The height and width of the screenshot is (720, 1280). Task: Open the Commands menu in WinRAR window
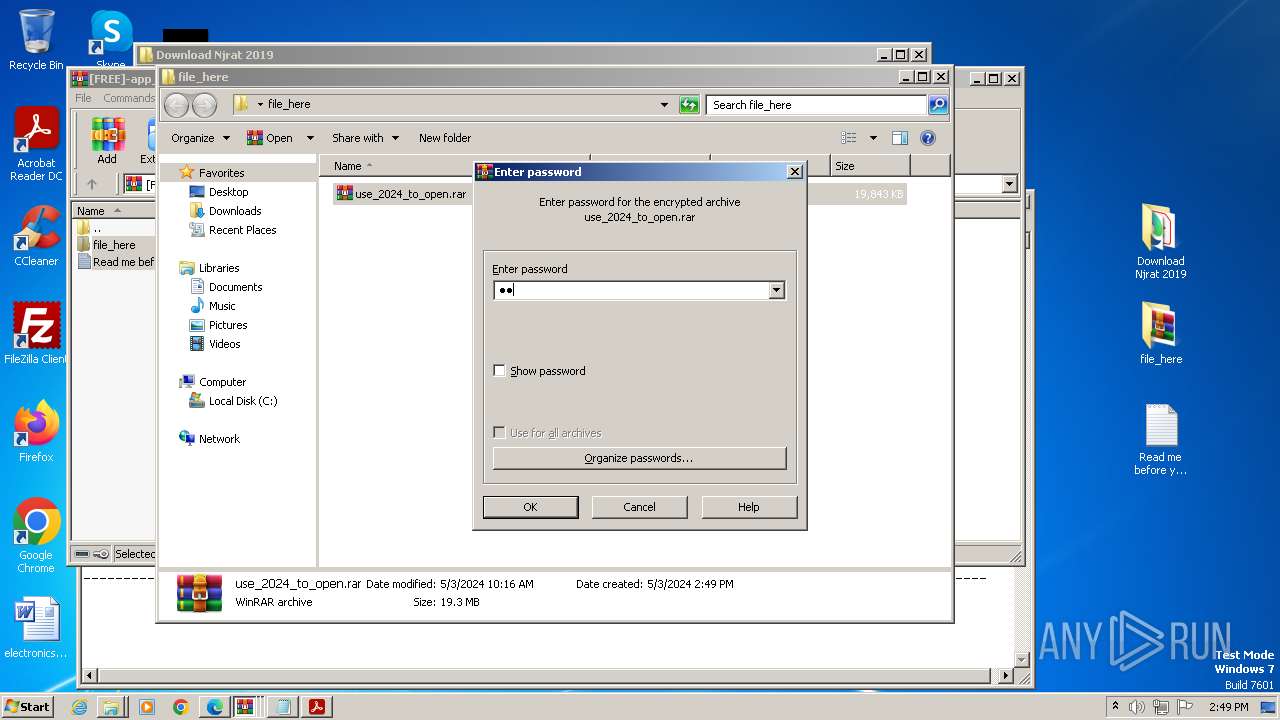click(129, 98)
